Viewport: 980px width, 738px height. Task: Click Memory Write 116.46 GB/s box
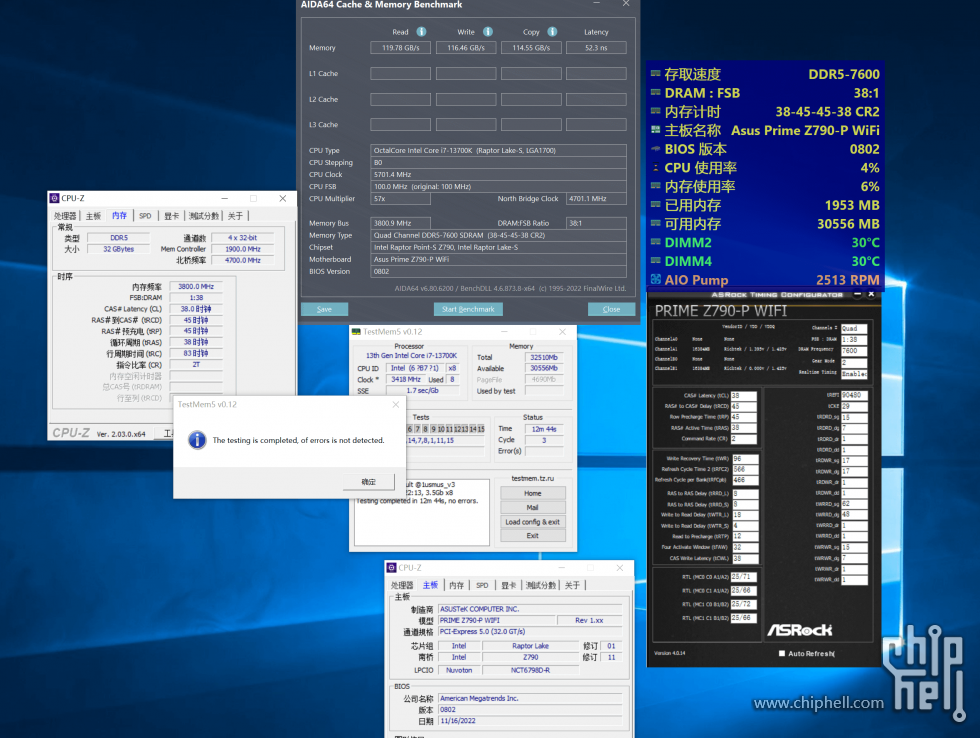pos(466,47)
